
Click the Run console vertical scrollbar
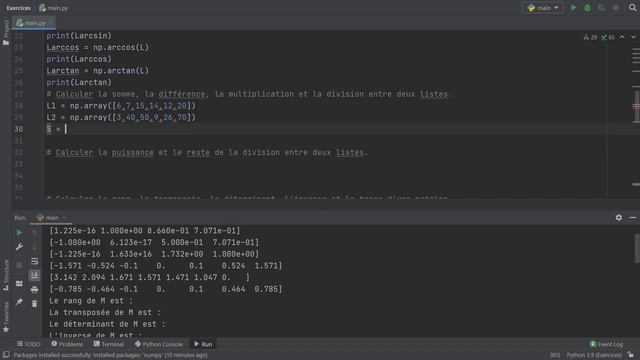[x=637, y=249]
